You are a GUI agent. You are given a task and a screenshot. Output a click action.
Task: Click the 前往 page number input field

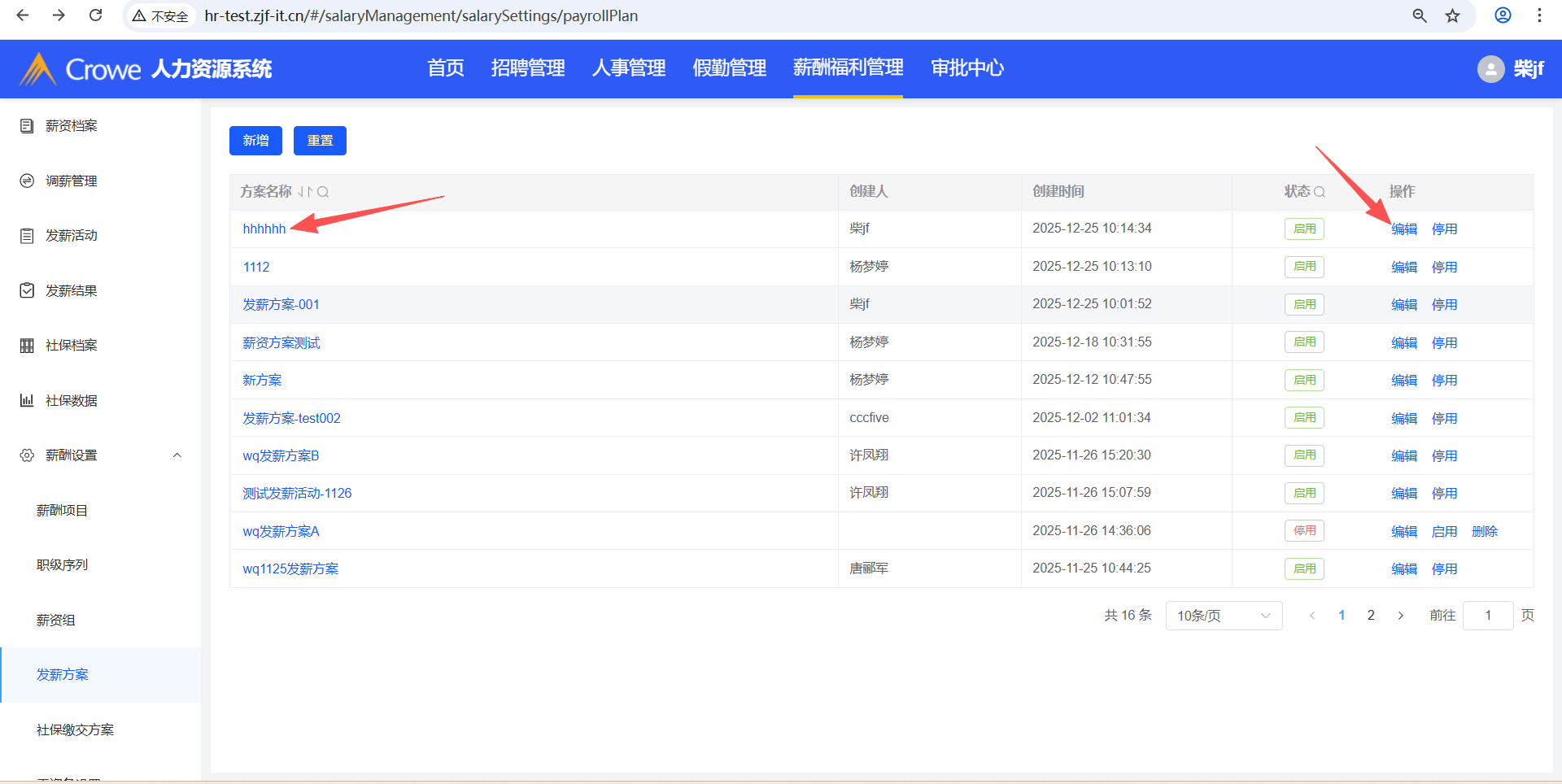click(1487, 616)
